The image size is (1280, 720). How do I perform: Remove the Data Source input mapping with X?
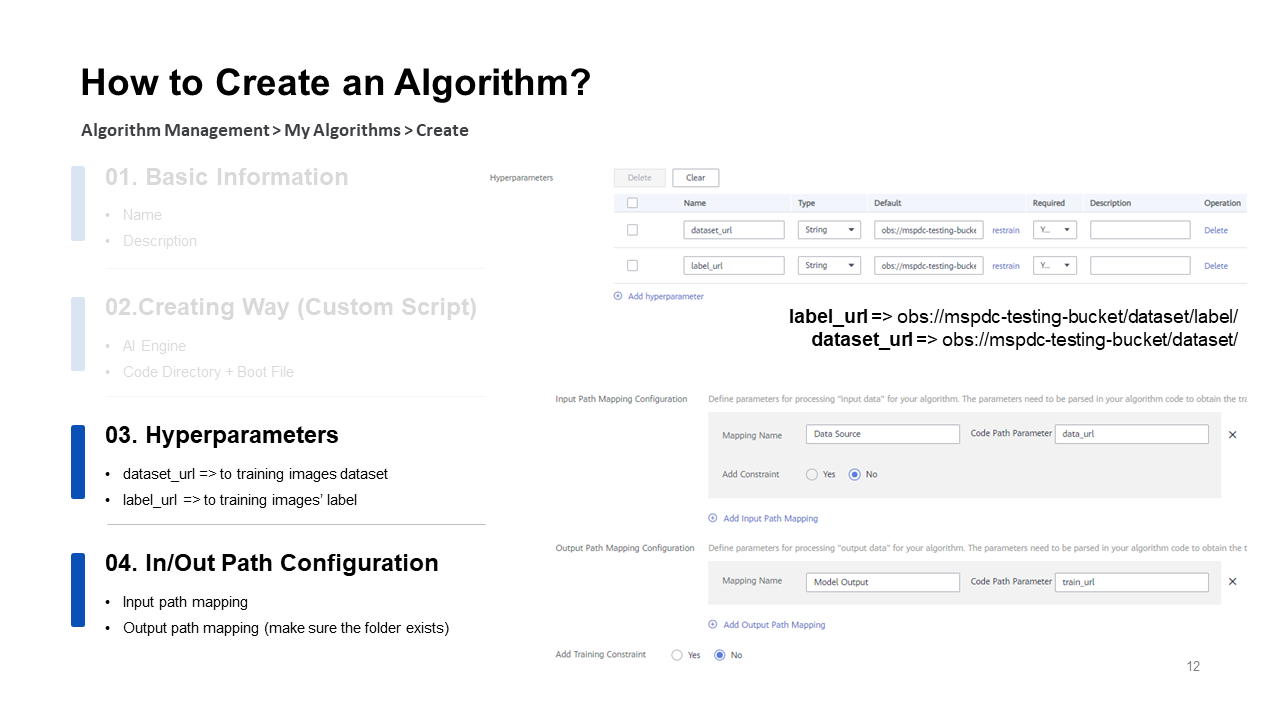tap(1232, 435)
